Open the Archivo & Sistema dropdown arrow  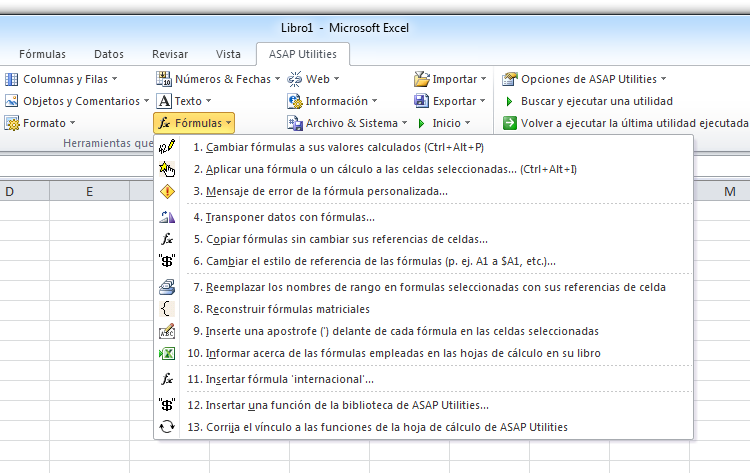tap(405, 123)
